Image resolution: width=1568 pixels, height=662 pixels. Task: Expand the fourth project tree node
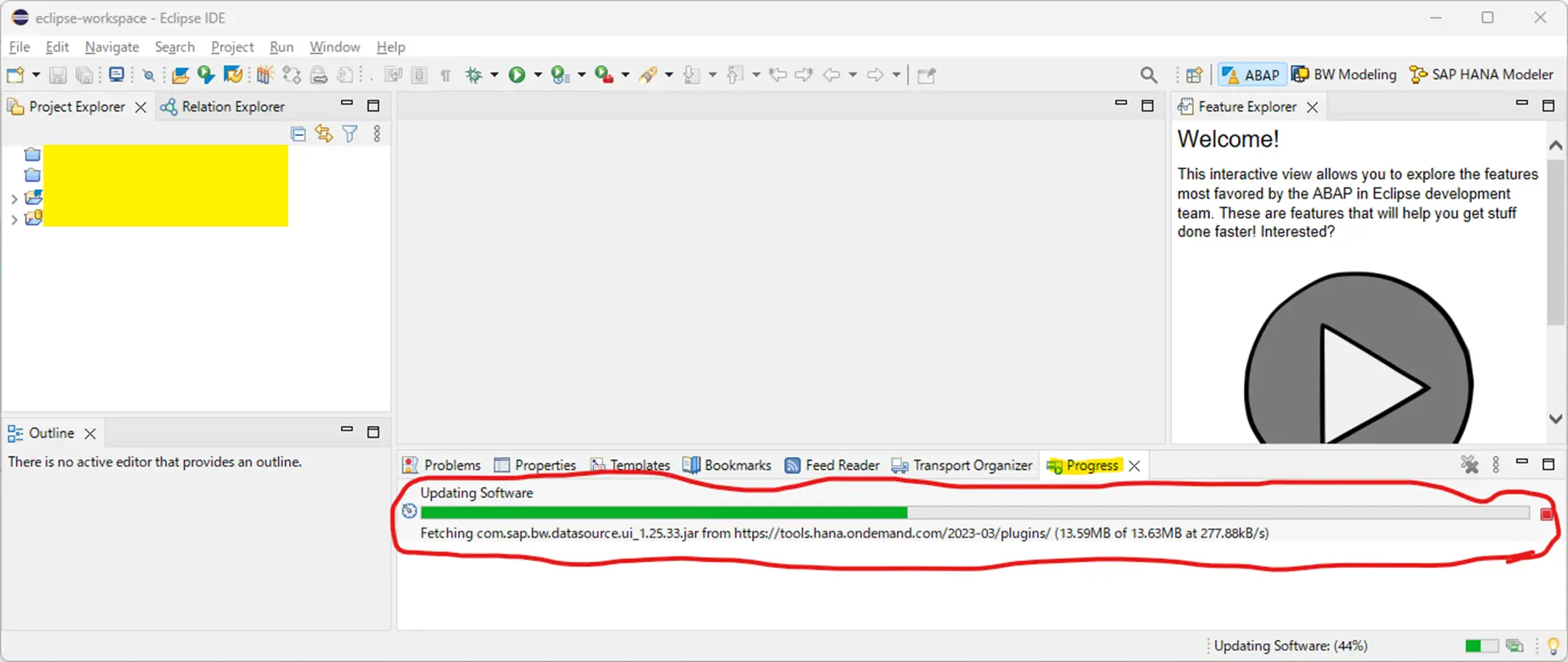pyautogui.click(x=14, y=219)
